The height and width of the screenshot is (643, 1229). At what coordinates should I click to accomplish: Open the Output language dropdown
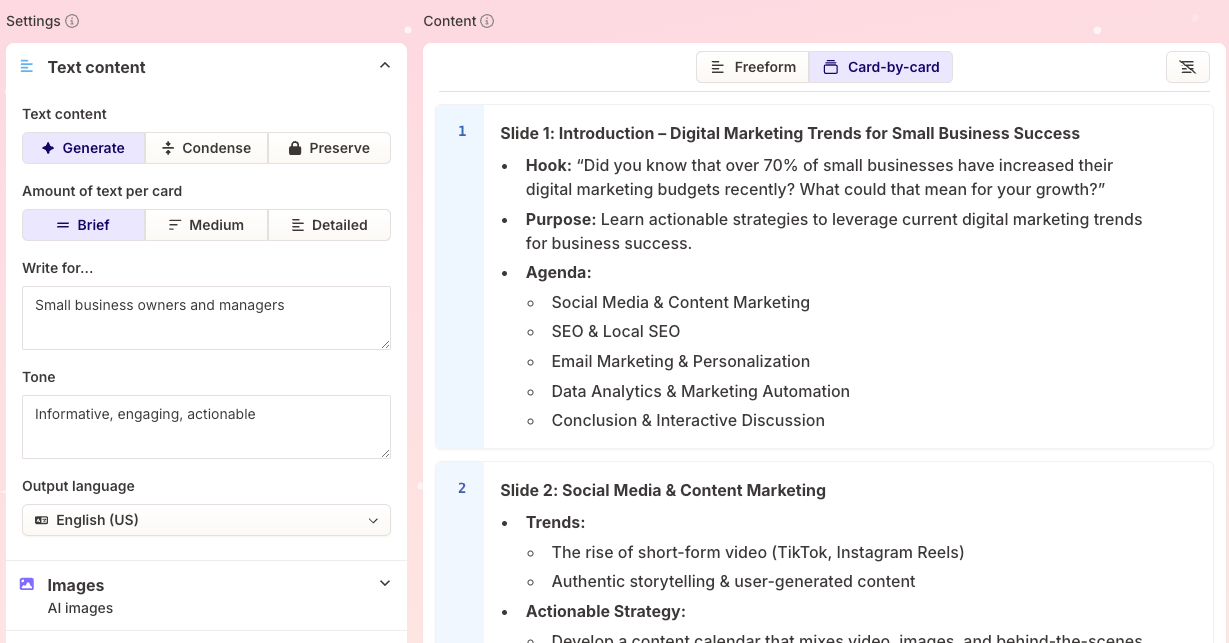[x=206, y=520]
